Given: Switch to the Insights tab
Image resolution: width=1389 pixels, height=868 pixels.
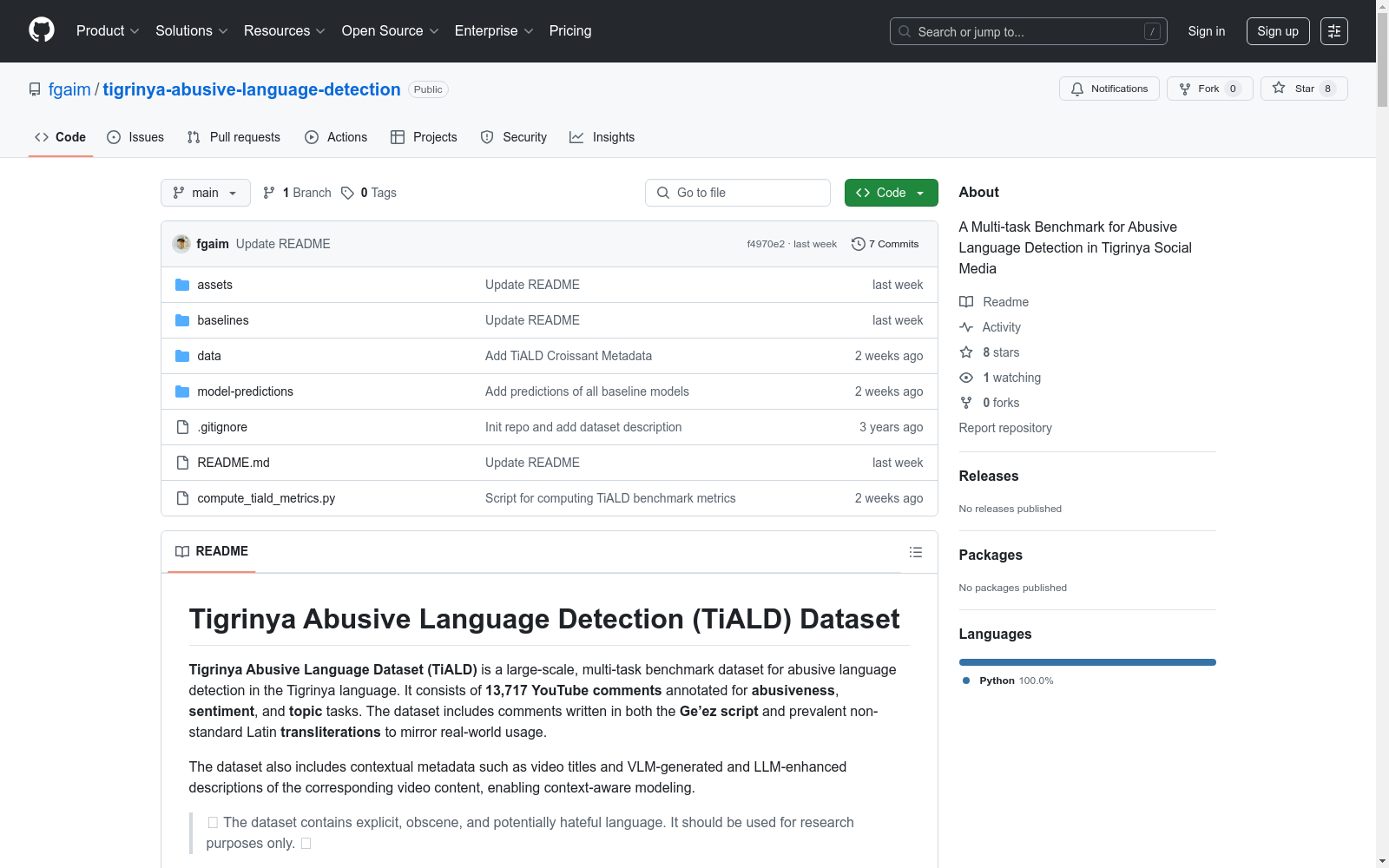Looking at the screenshot, I should tap(602, 137).
